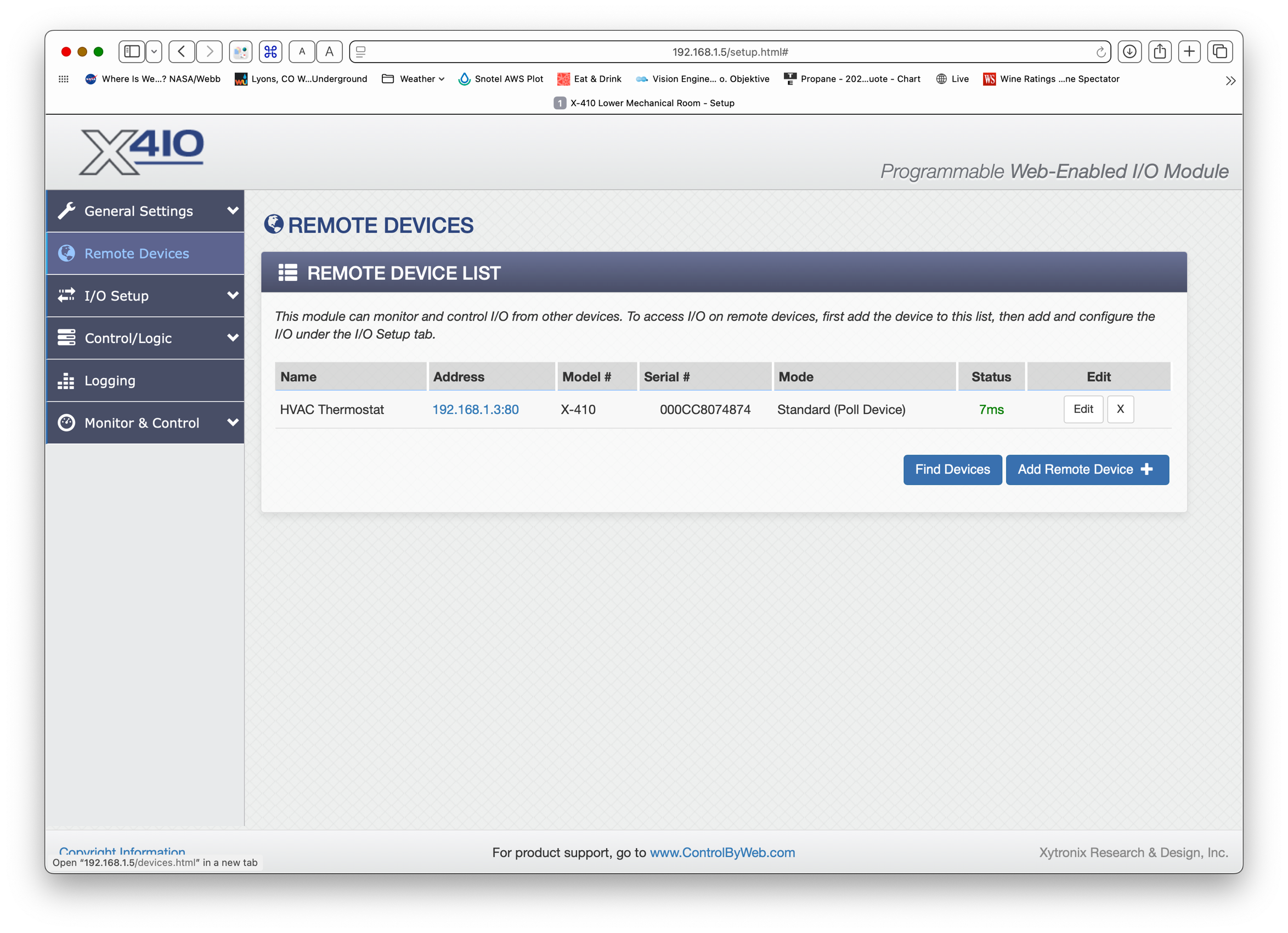
Task: Decrease text size with small A
Action: 302,52
